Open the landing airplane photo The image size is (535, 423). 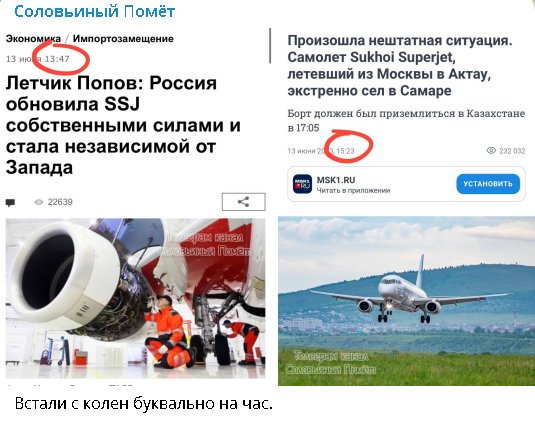pyautogui.click(x=406, y=301)
